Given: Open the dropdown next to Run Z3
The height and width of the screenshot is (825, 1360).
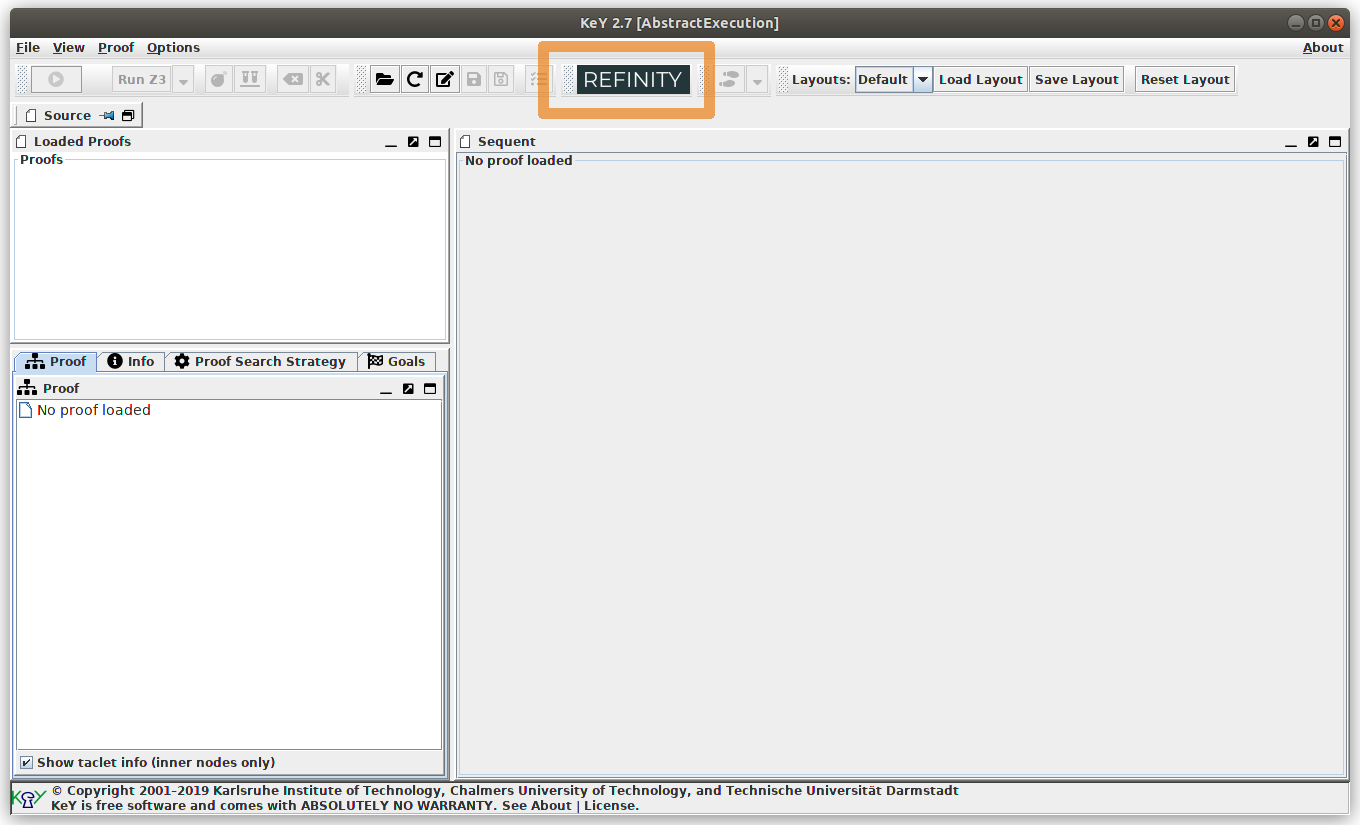Looking at the screenshot, I should click(x=183, y=80).
